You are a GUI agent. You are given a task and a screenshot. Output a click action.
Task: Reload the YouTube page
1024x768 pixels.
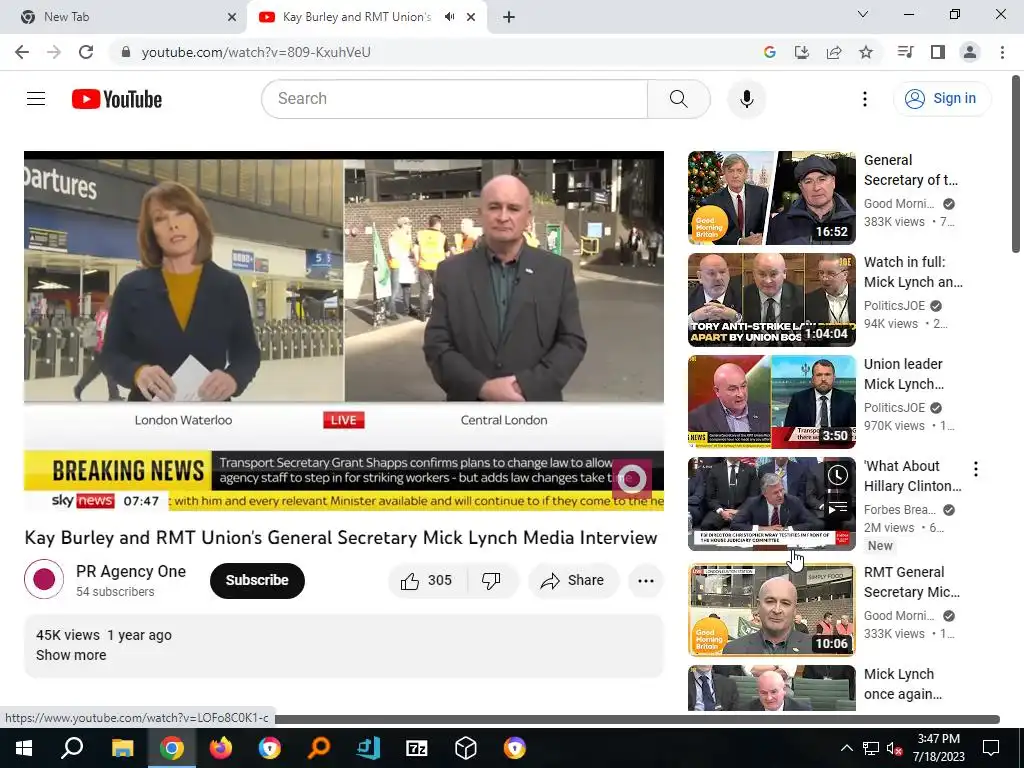tap(86, 52)
